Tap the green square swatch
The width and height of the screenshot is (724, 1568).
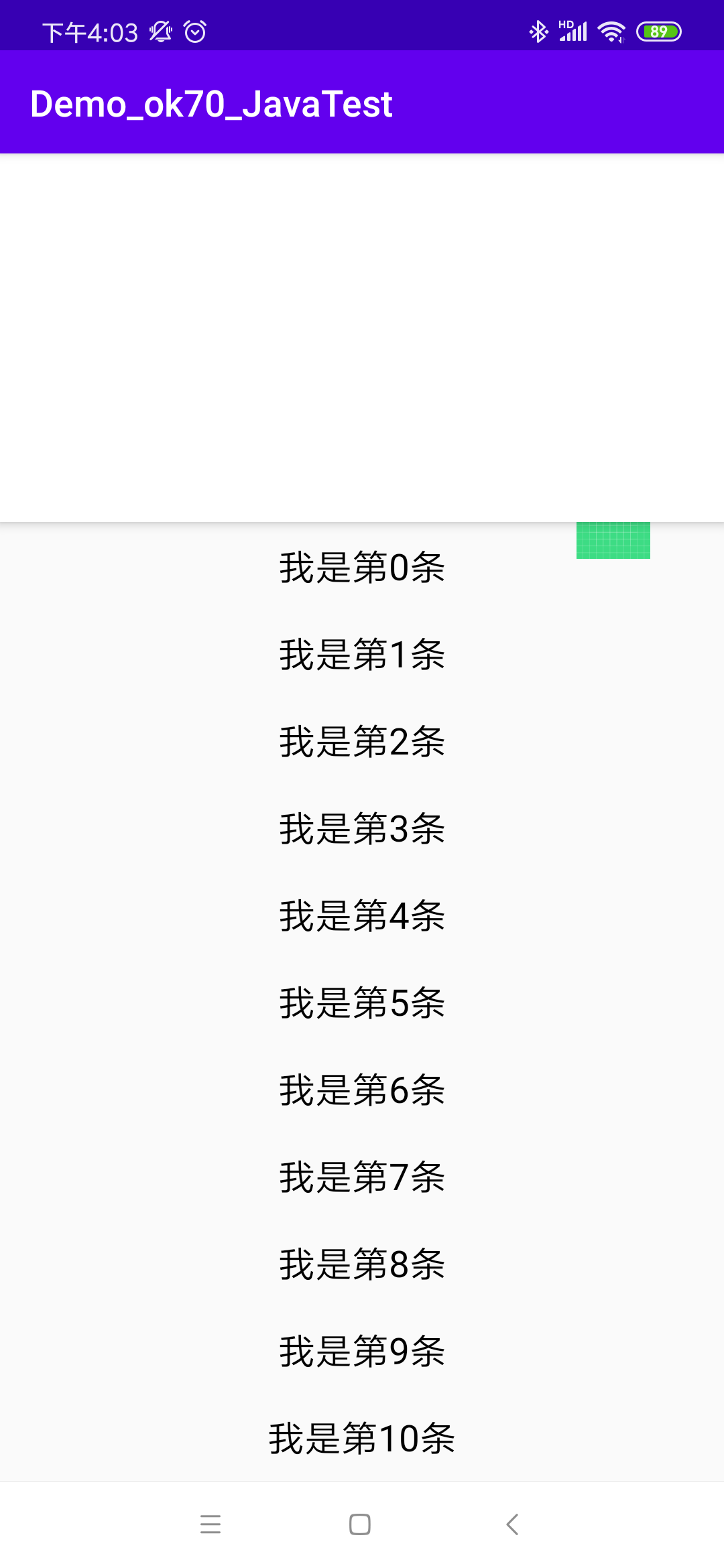click(613, 540)
